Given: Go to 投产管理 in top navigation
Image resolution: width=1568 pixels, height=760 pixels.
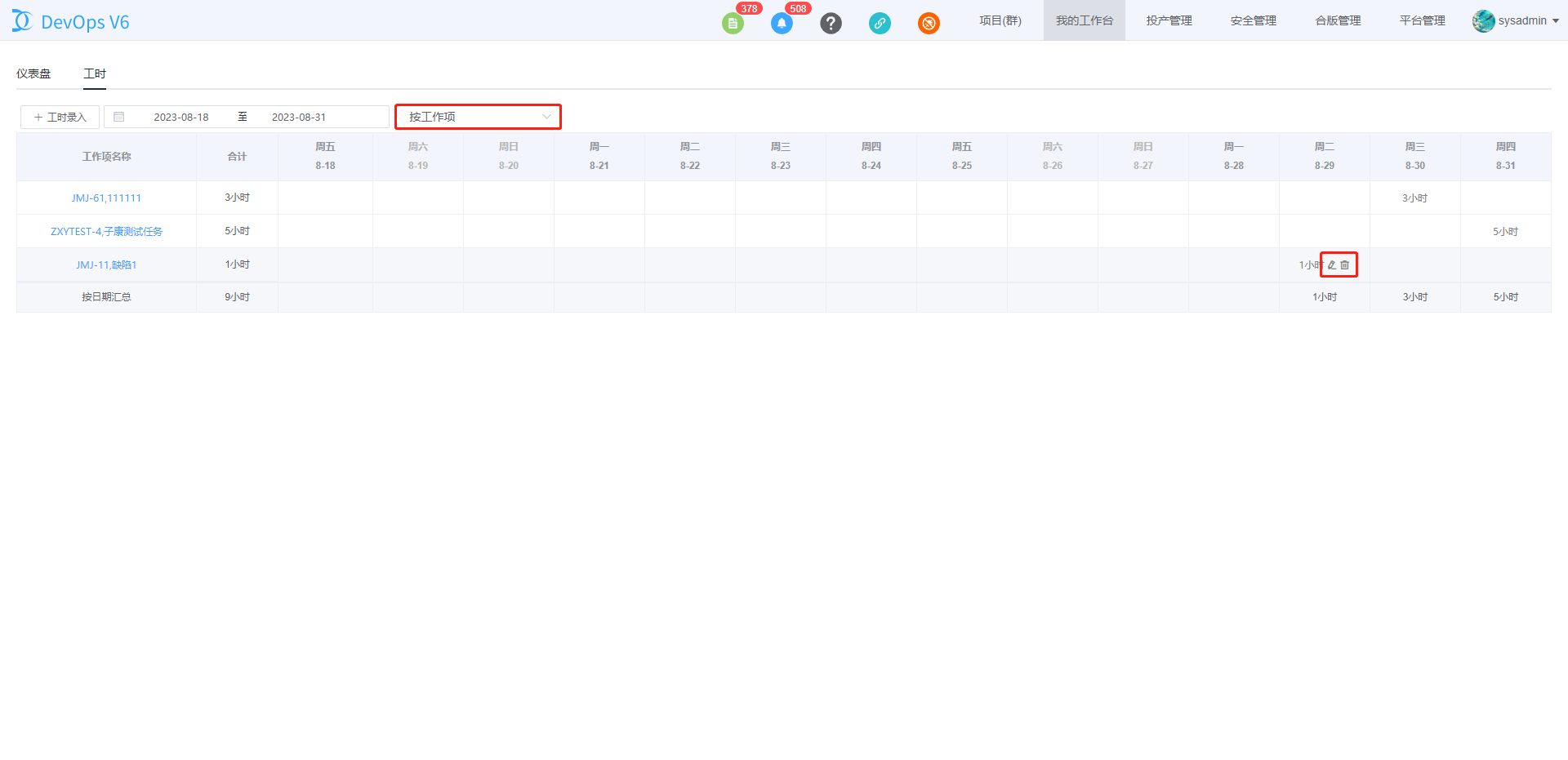Looking at the screenshot, I should pyautogui.click(x=1169, y=20).
